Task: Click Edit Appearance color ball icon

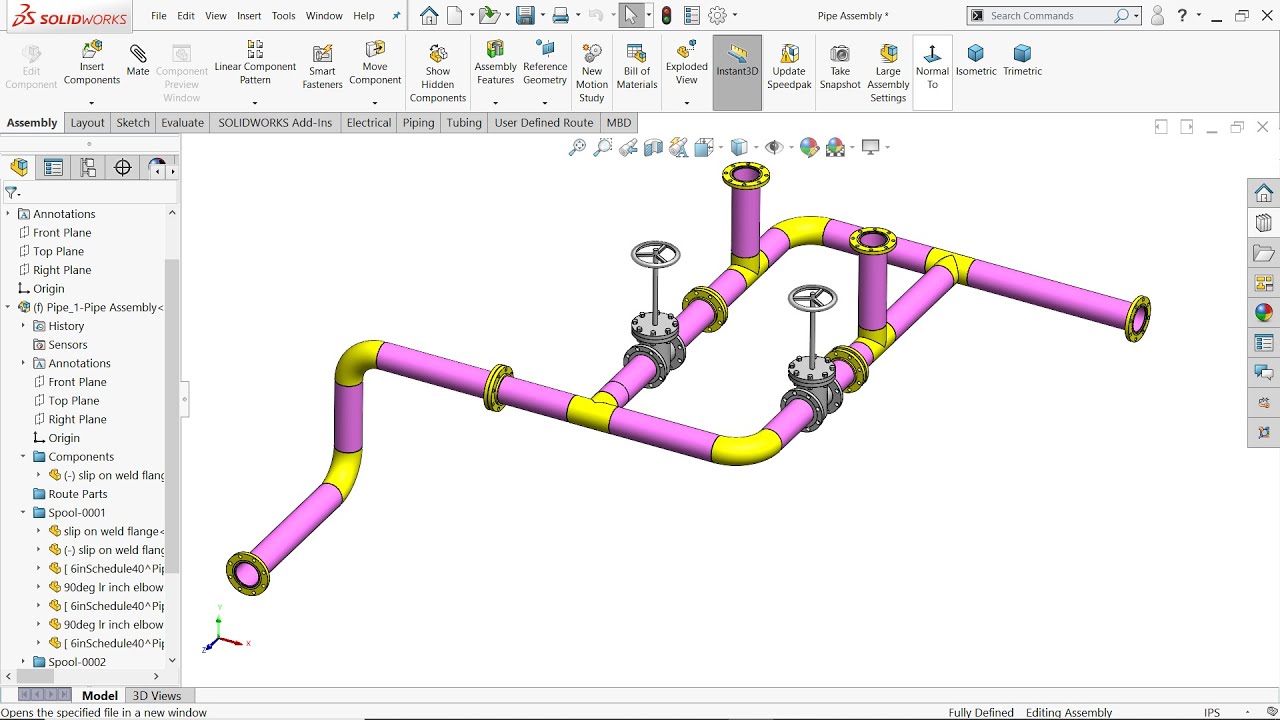Action: (x=809, y=147)
